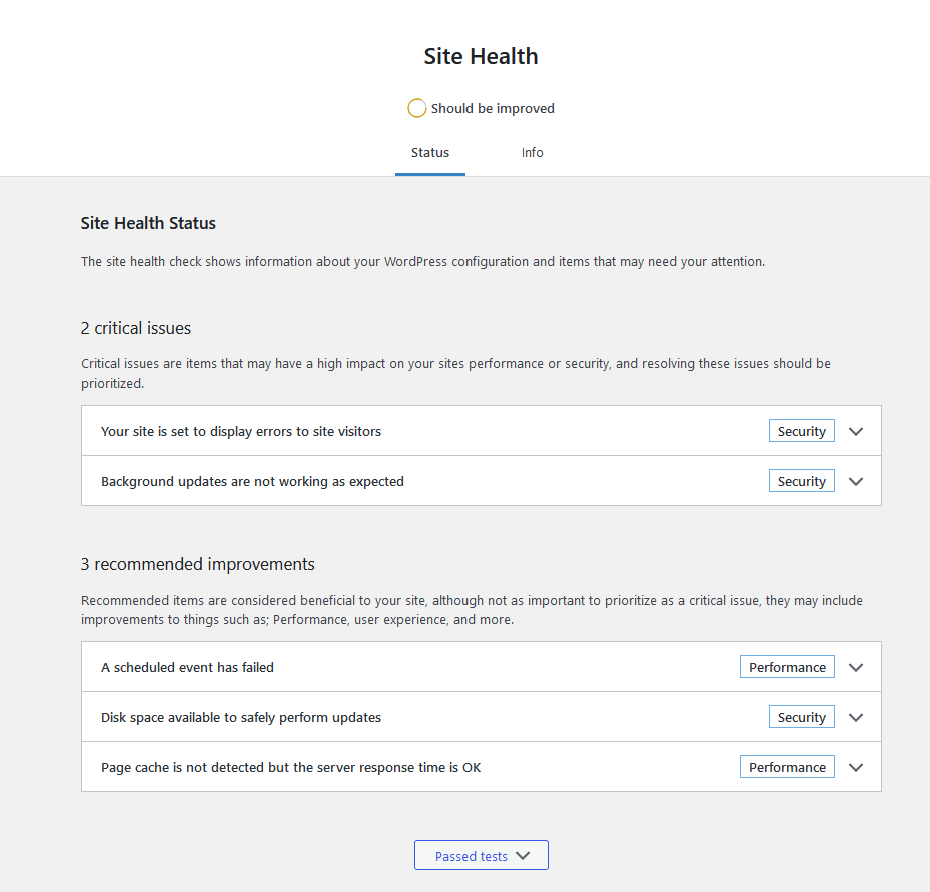Click the Site Health Status description text

coord(421,261)
